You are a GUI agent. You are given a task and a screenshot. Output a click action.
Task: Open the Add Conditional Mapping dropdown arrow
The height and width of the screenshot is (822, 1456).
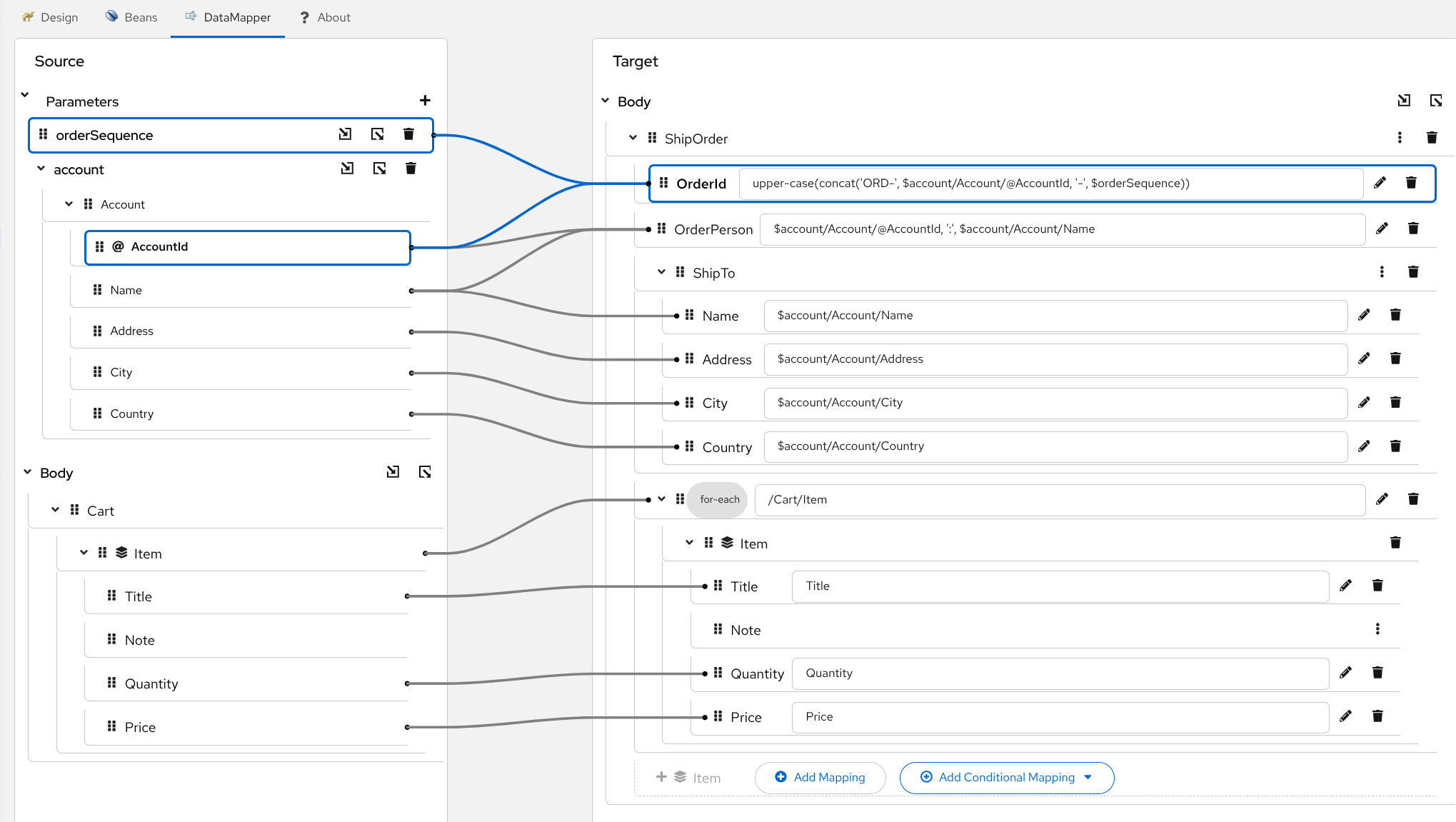pos(1088,777)
